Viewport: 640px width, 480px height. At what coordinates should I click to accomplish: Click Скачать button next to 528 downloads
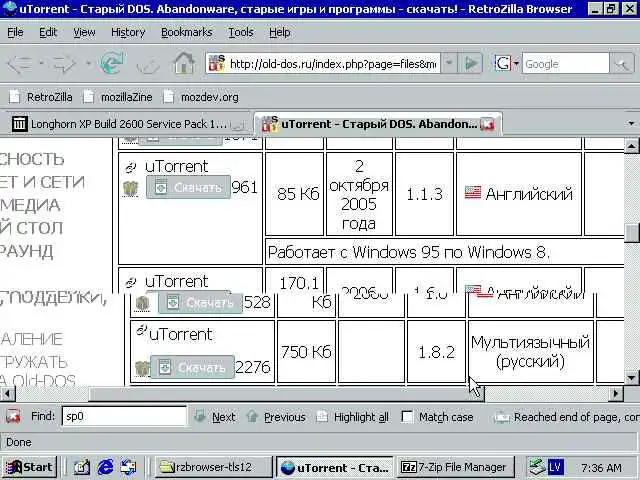(200, 303)
